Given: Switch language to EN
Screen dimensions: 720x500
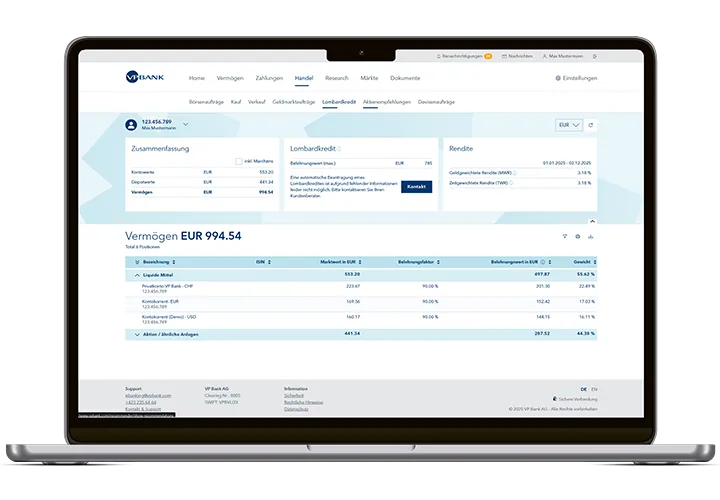Looking at the screenshot, I should [x=595, y=388].
